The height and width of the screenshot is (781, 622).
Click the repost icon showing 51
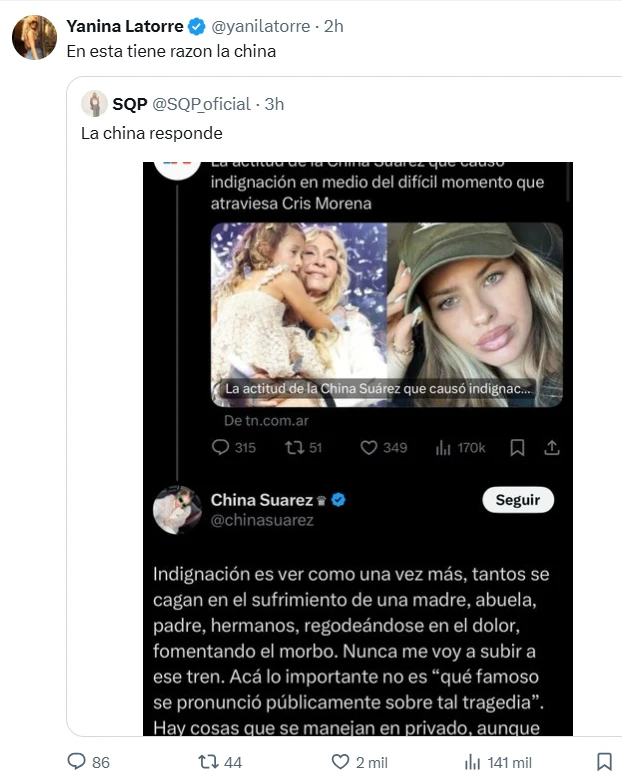(x=295, y=448)
